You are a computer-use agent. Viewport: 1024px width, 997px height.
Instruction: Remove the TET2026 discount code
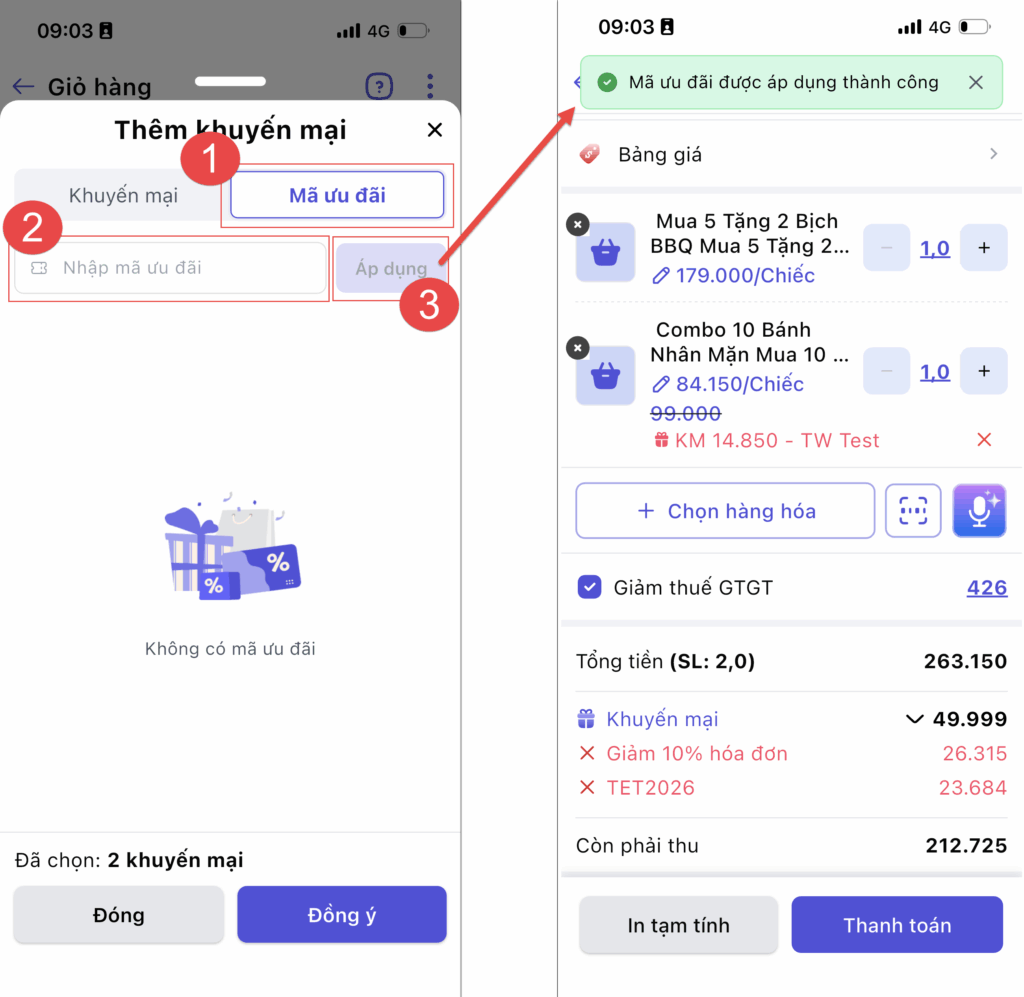(x=587, y=787)
